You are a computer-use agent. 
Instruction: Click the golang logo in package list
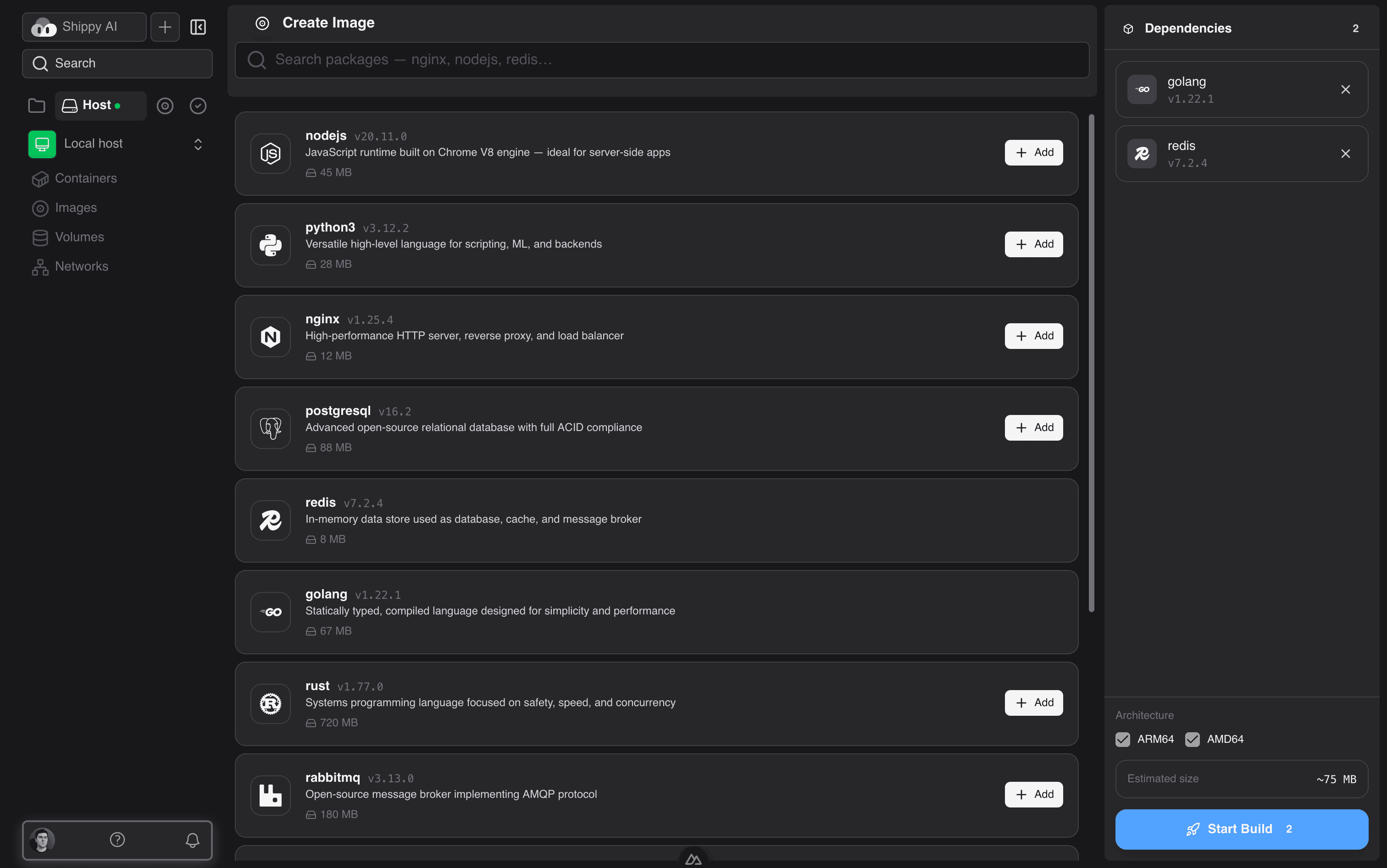271,612
